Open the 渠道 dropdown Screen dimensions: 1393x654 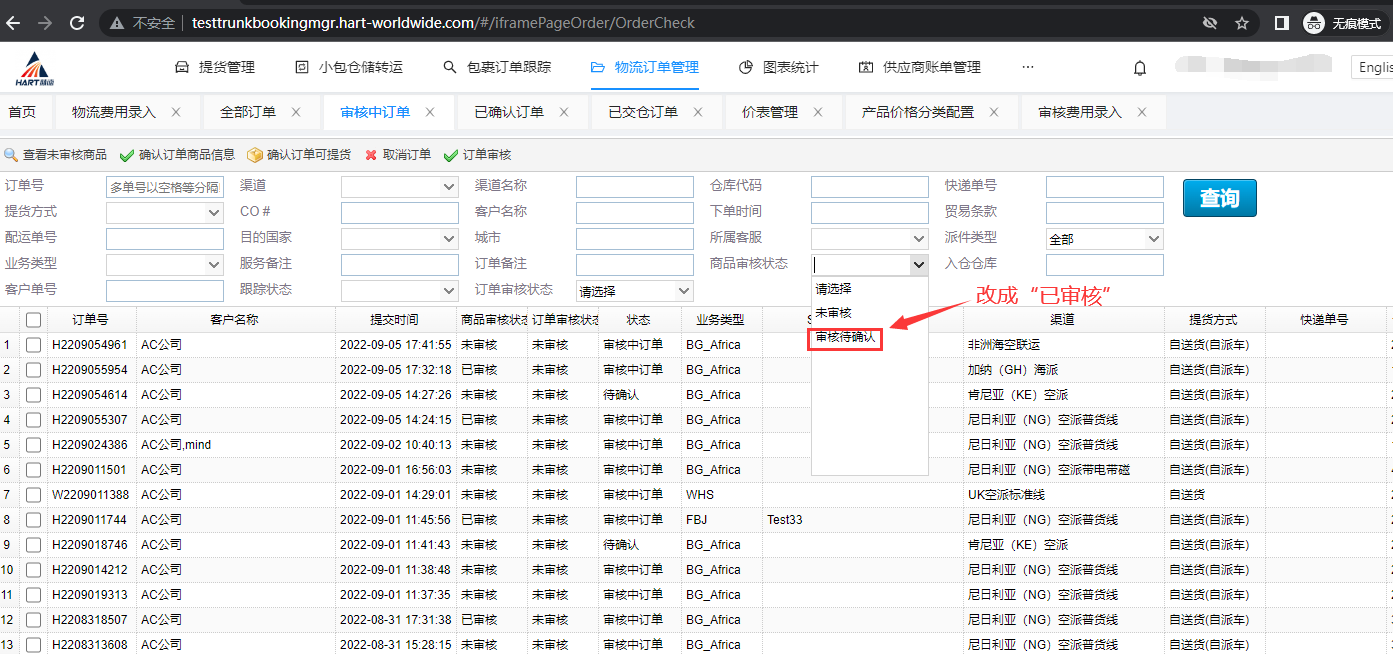click(399, 187)
